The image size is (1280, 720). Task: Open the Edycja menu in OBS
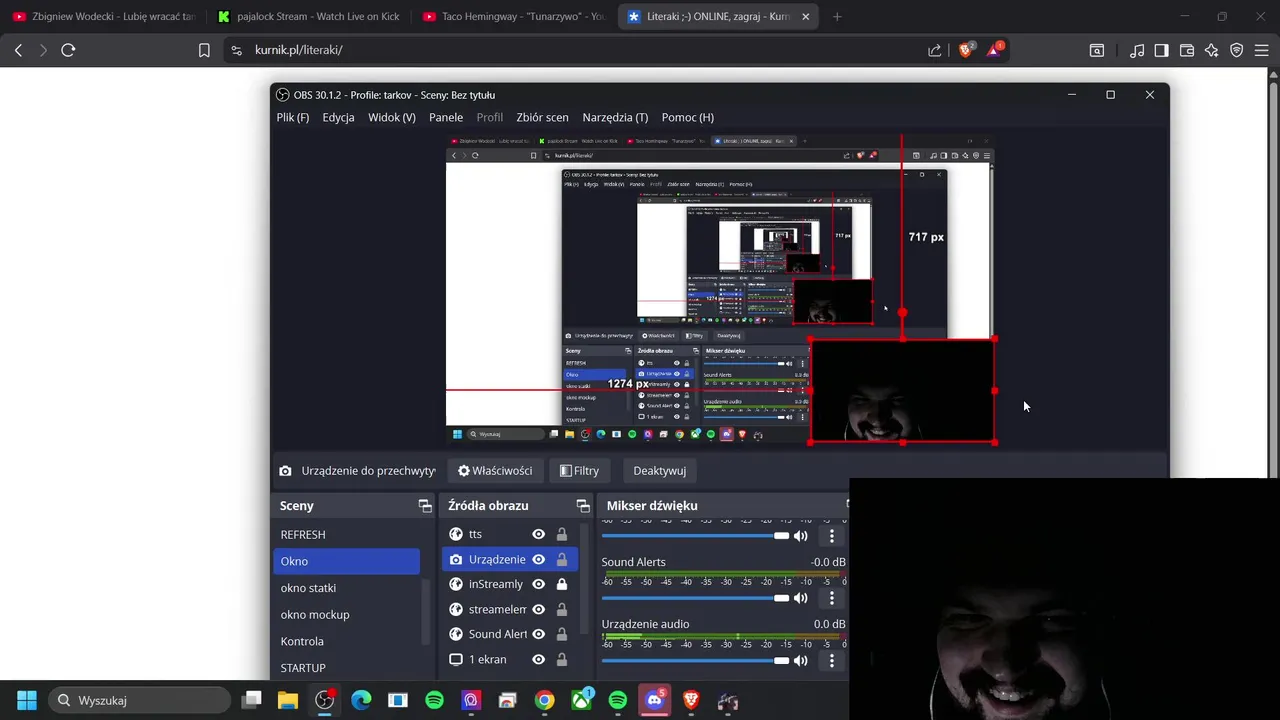click(x=338, y=117)
